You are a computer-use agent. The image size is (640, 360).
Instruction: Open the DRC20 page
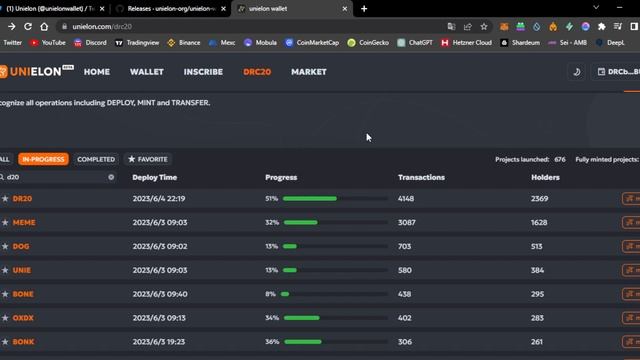[257, 72]
